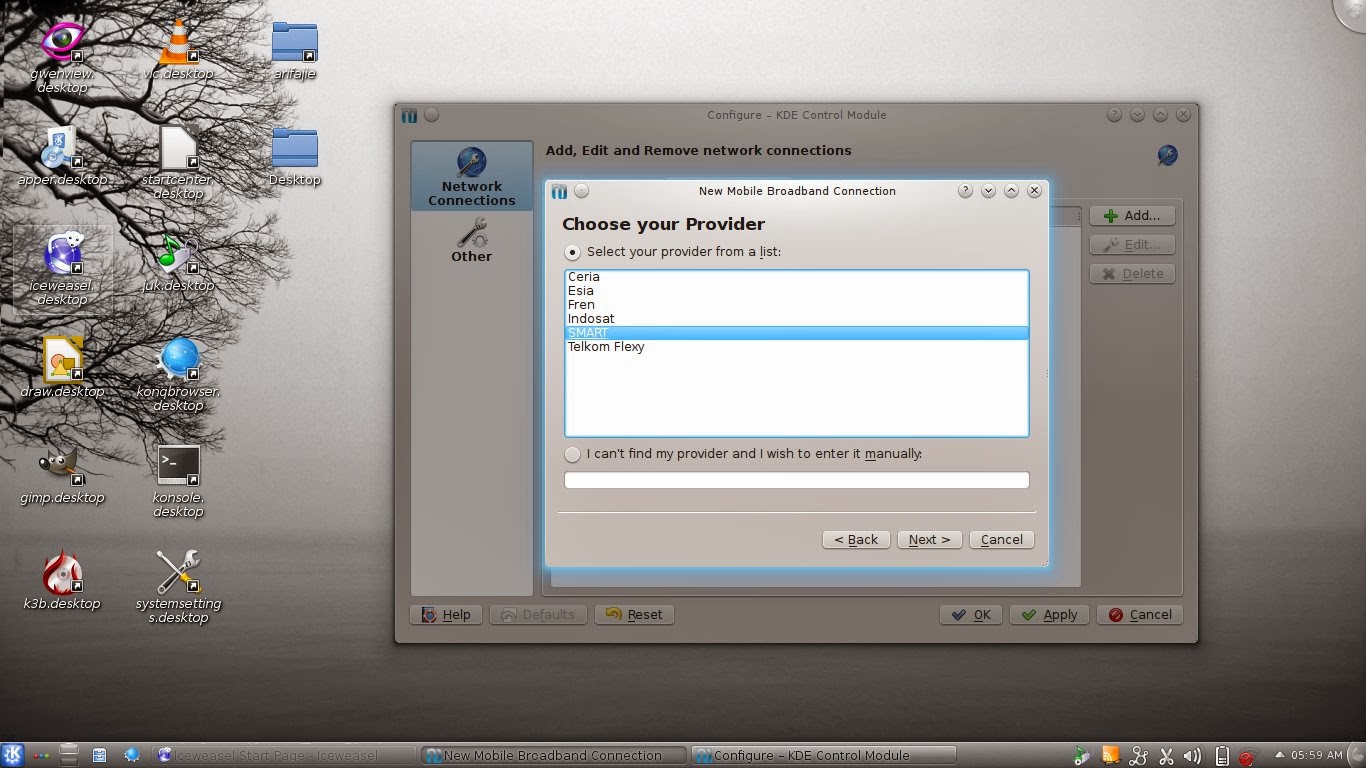The width and height of the screenshot is (1366, 768).
Task: Click the Add... button in the Configure window
Action: tap(1132, 215)
